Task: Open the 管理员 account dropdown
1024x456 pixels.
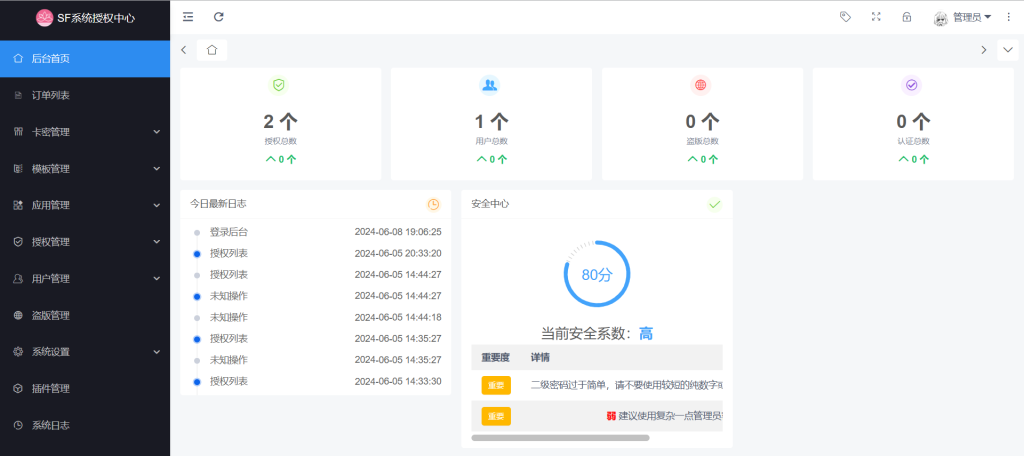Action: coord(962,17)
